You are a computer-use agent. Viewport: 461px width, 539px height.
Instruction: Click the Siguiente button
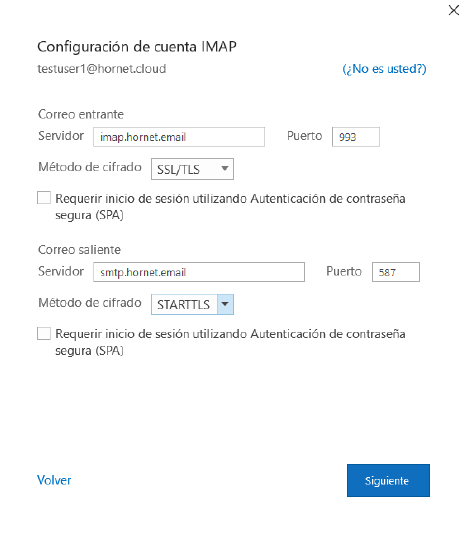pos(388,480)
